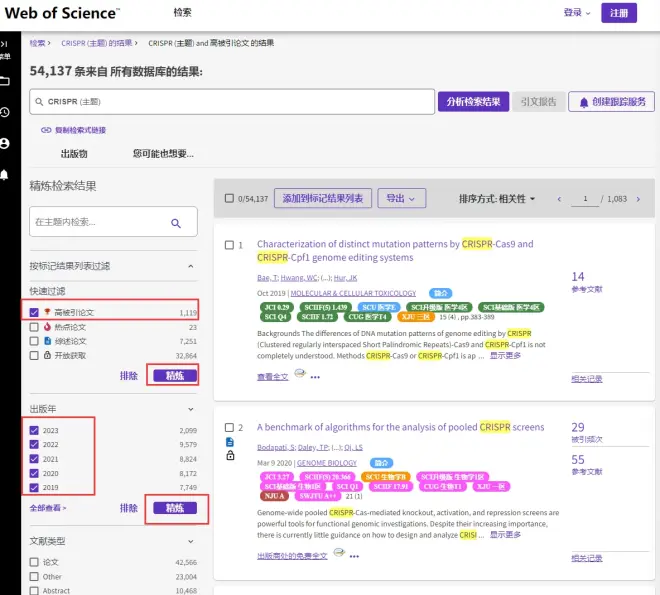Open the user profile sidebar icon
The width and height of the screenshot is (660, 595).
click(x=4, y=143)
